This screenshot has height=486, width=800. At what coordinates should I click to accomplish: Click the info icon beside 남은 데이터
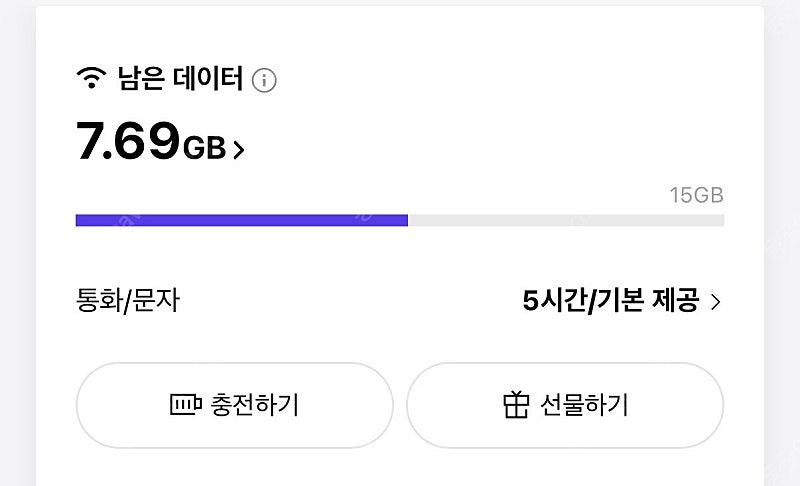point(264,80)
